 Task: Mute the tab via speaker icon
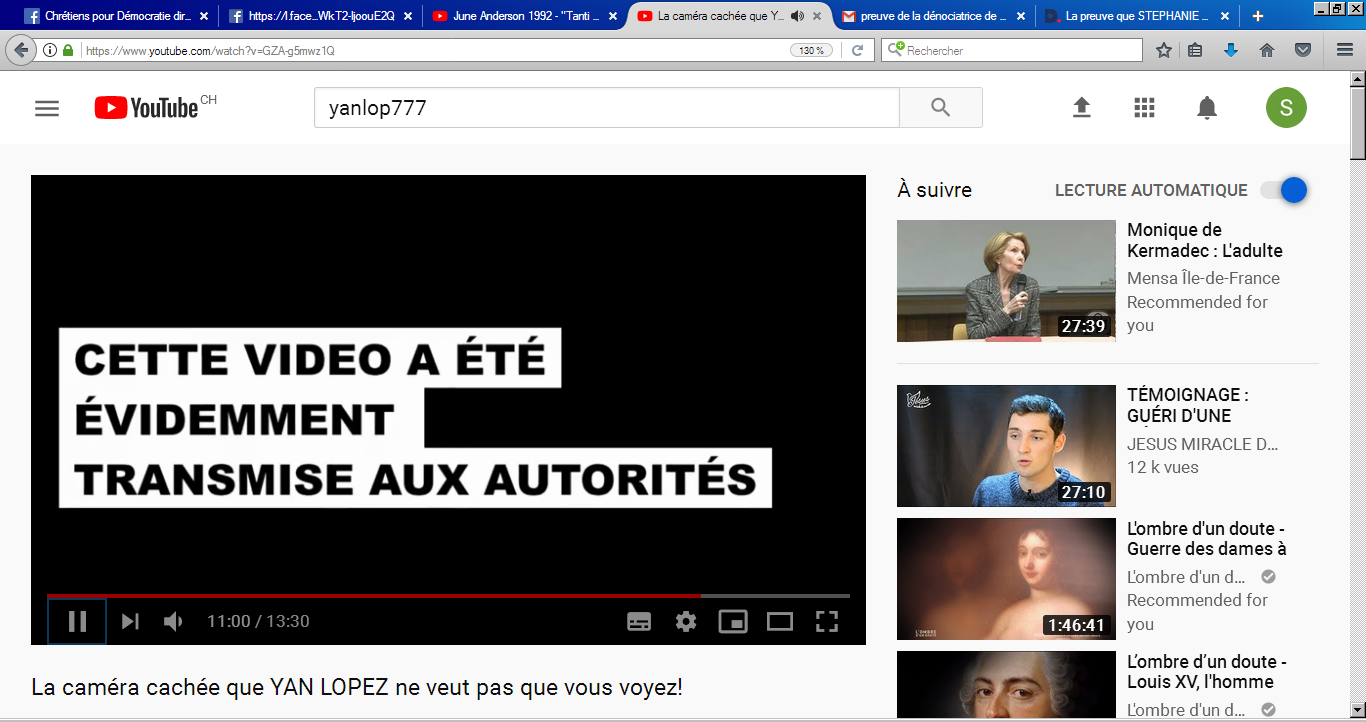coord(797,16)
